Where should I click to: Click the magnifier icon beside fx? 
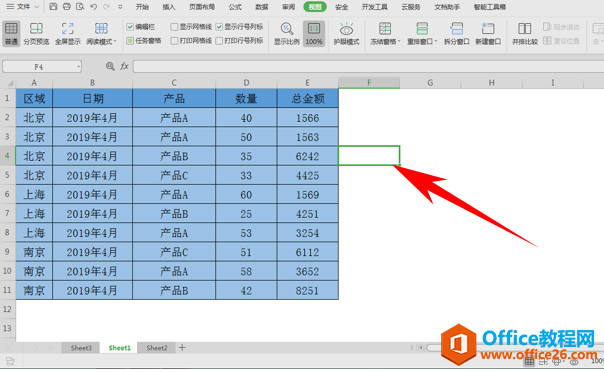pos(110,66)
